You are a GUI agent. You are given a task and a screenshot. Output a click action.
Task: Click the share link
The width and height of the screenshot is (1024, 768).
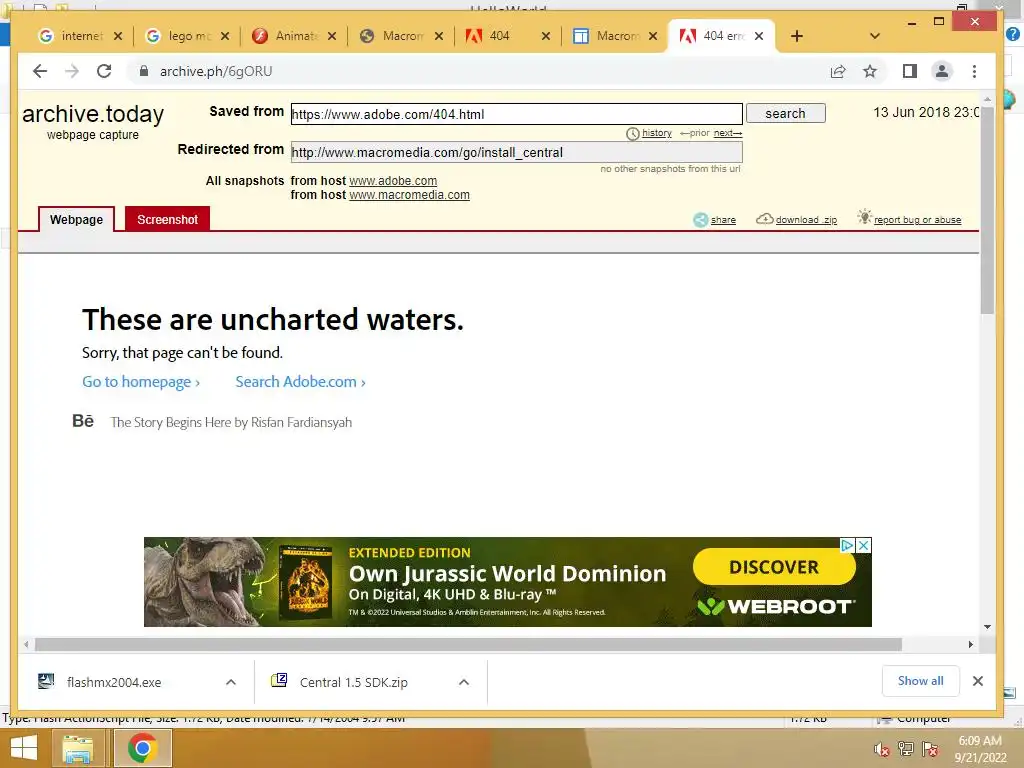tap(723, 220)
